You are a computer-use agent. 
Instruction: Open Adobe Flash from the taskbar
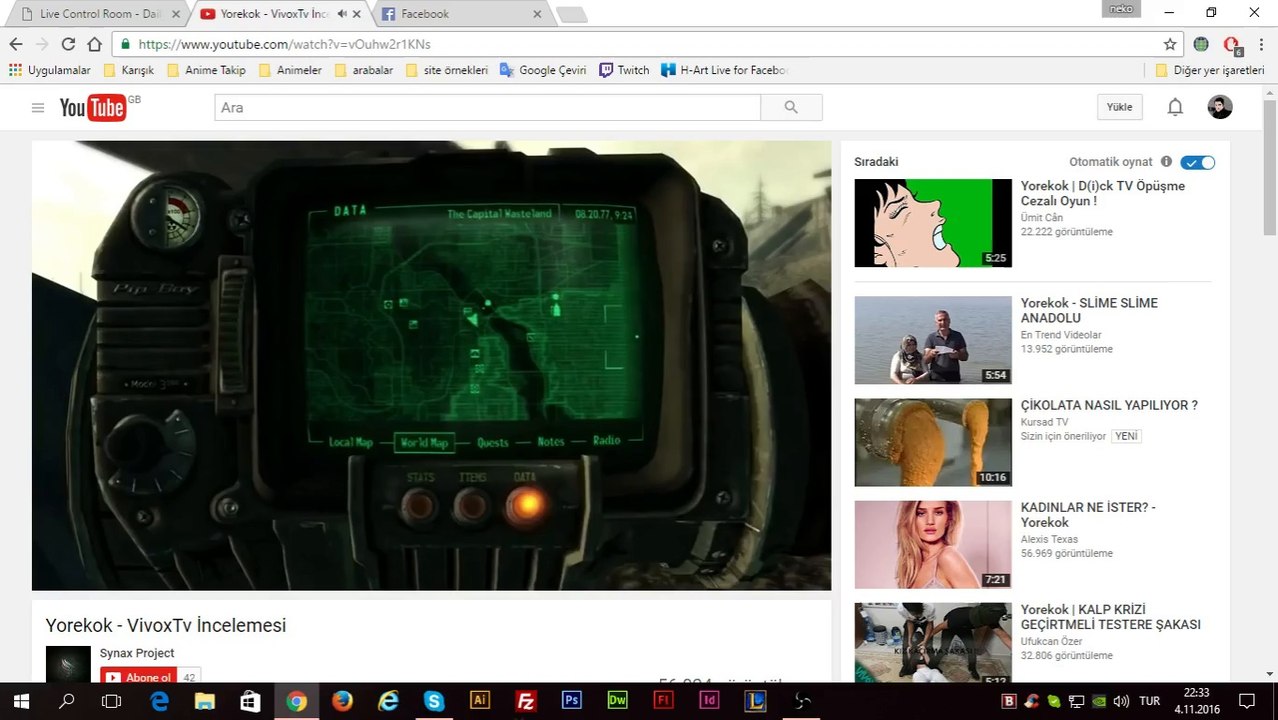point(664,701)
